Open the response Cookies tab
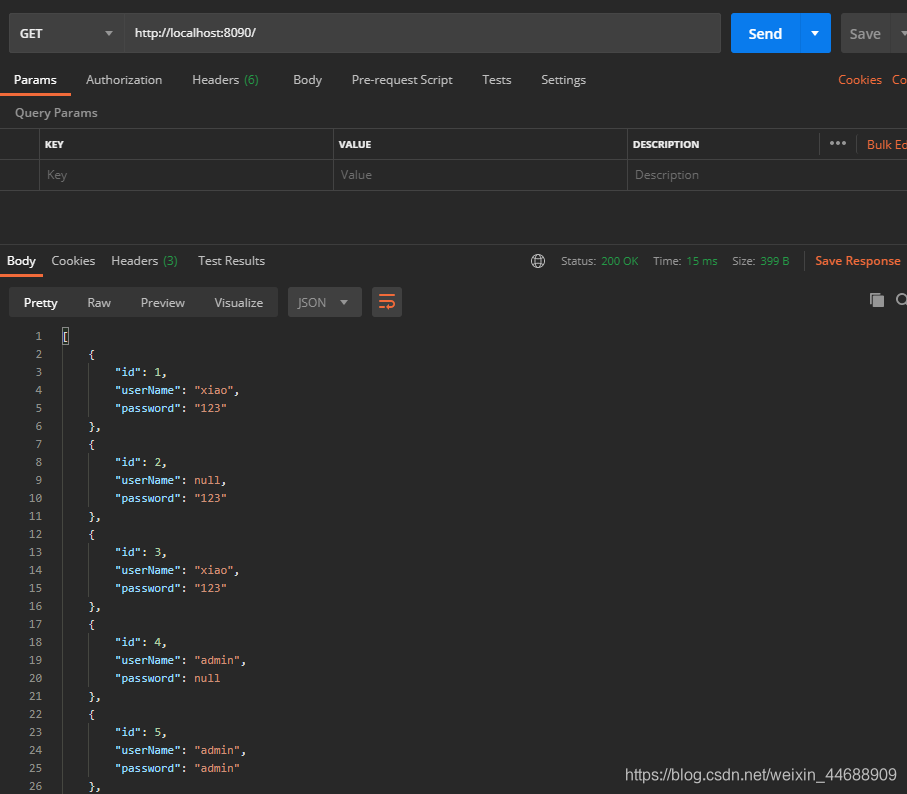 tap(73, 261)
